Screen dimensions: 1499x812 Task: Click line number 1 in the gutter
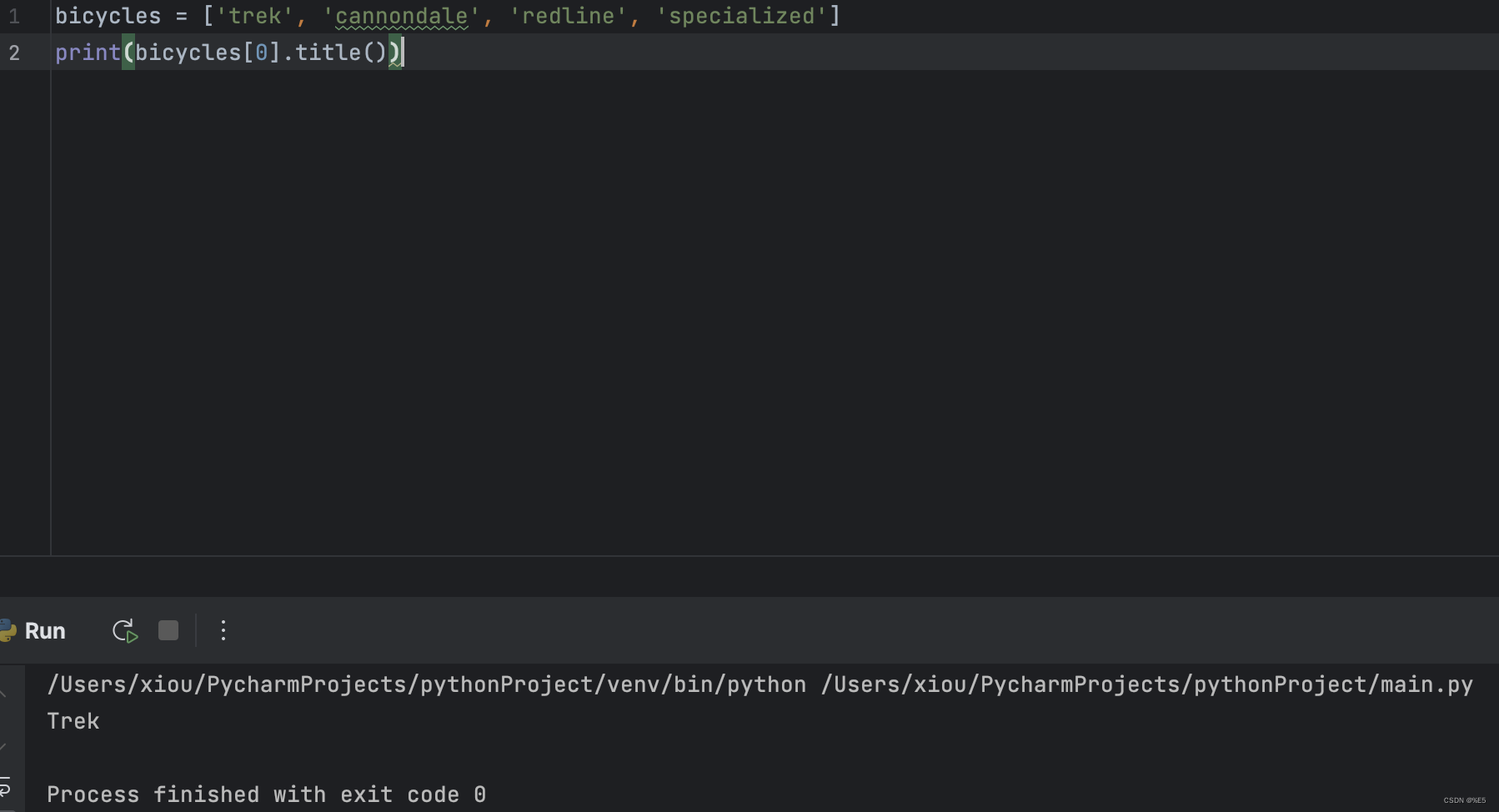coord(14,17)
